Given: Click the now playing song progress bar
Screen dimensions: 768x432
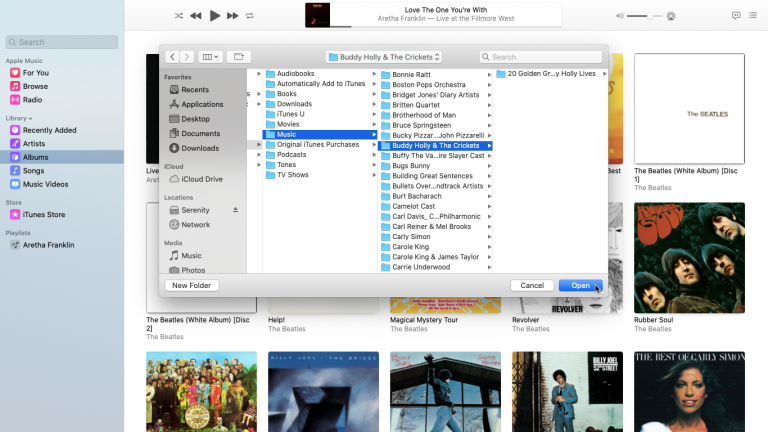Looking at the screenshot, I should click(x=446, y=26).
